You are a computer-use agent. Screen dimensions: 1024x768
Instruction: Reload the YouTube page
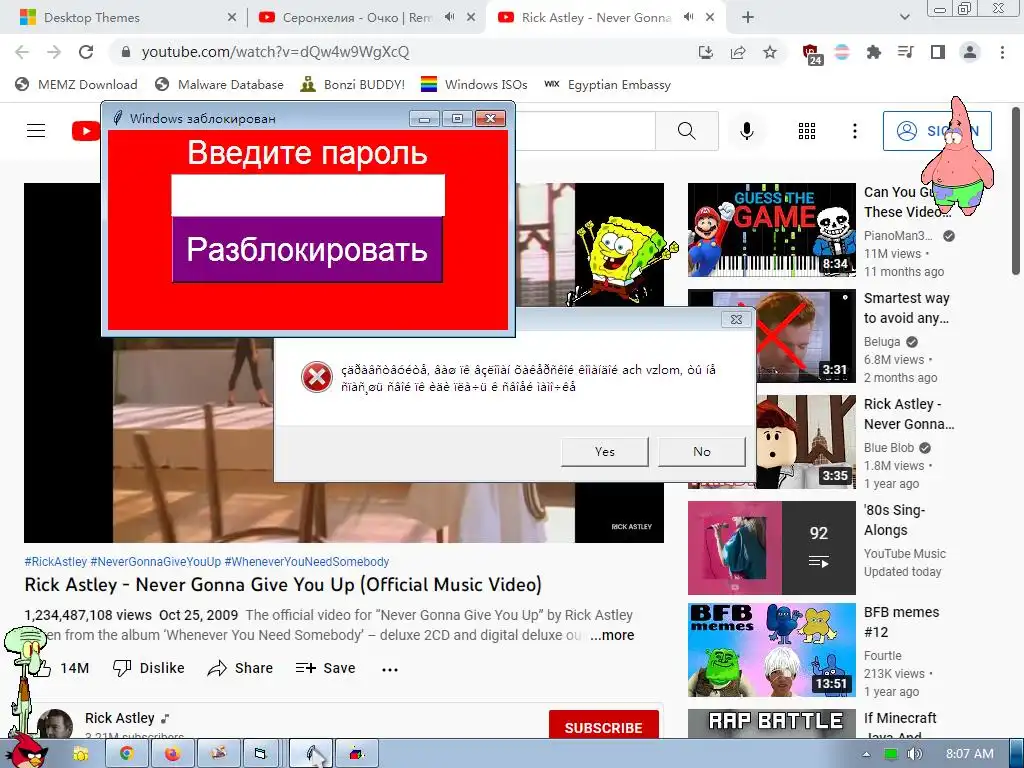86,52
